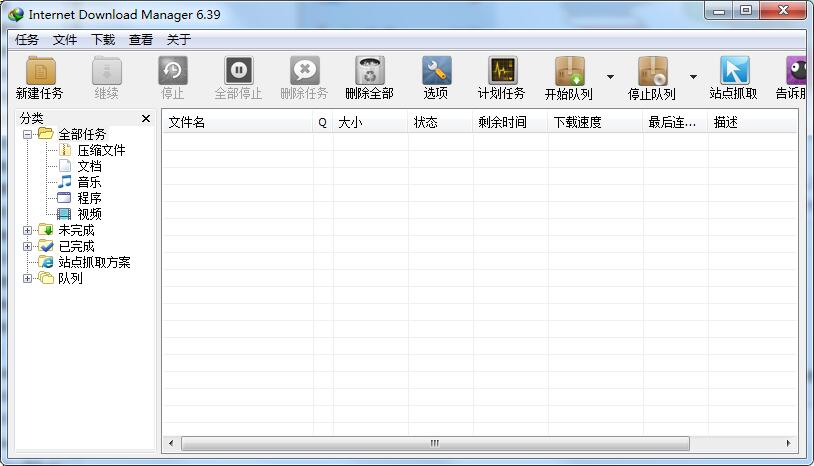Select the 站点抓取方案 tree label

94,263
